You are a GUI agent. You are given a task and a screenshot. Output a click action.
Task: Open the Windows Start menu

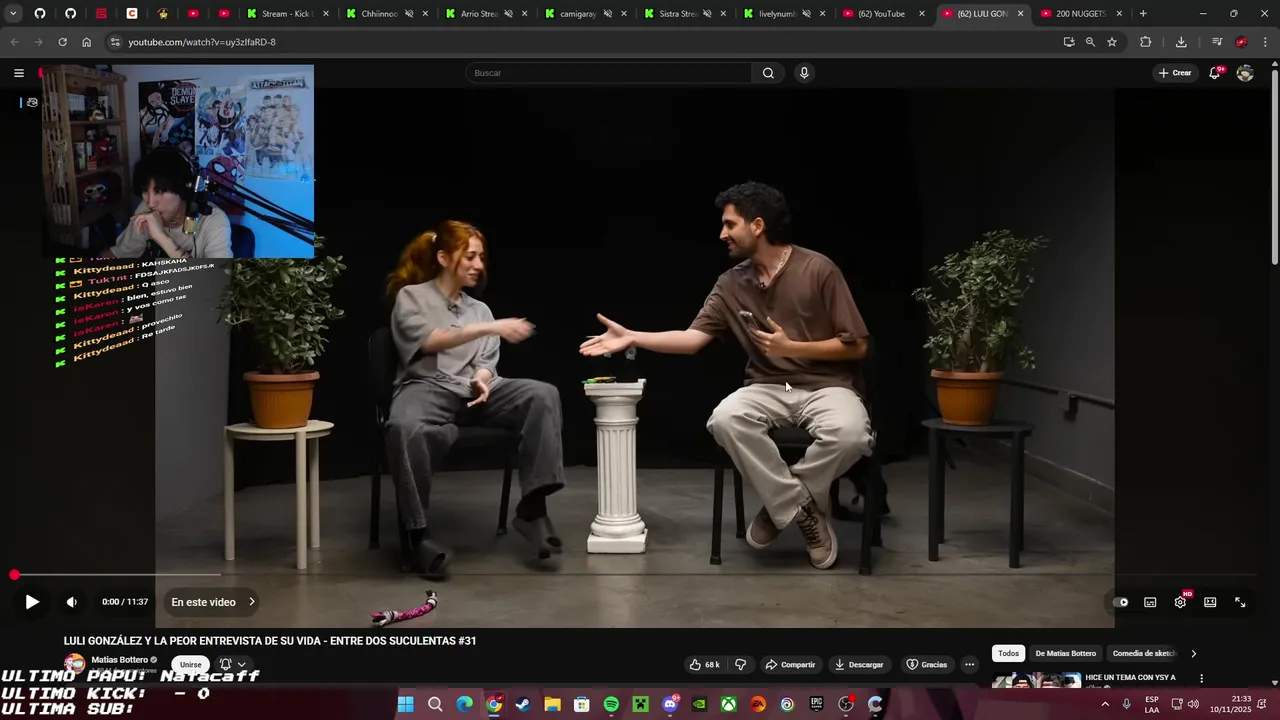[x=405, y=704]
